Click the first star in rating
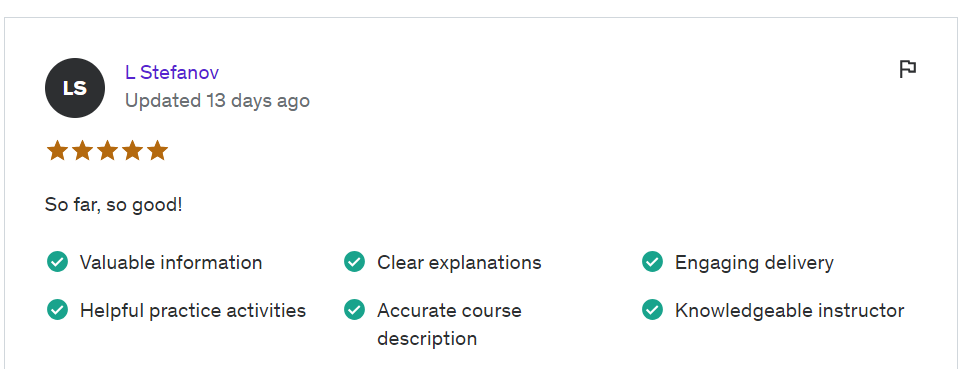 click(x=57, y=150)
